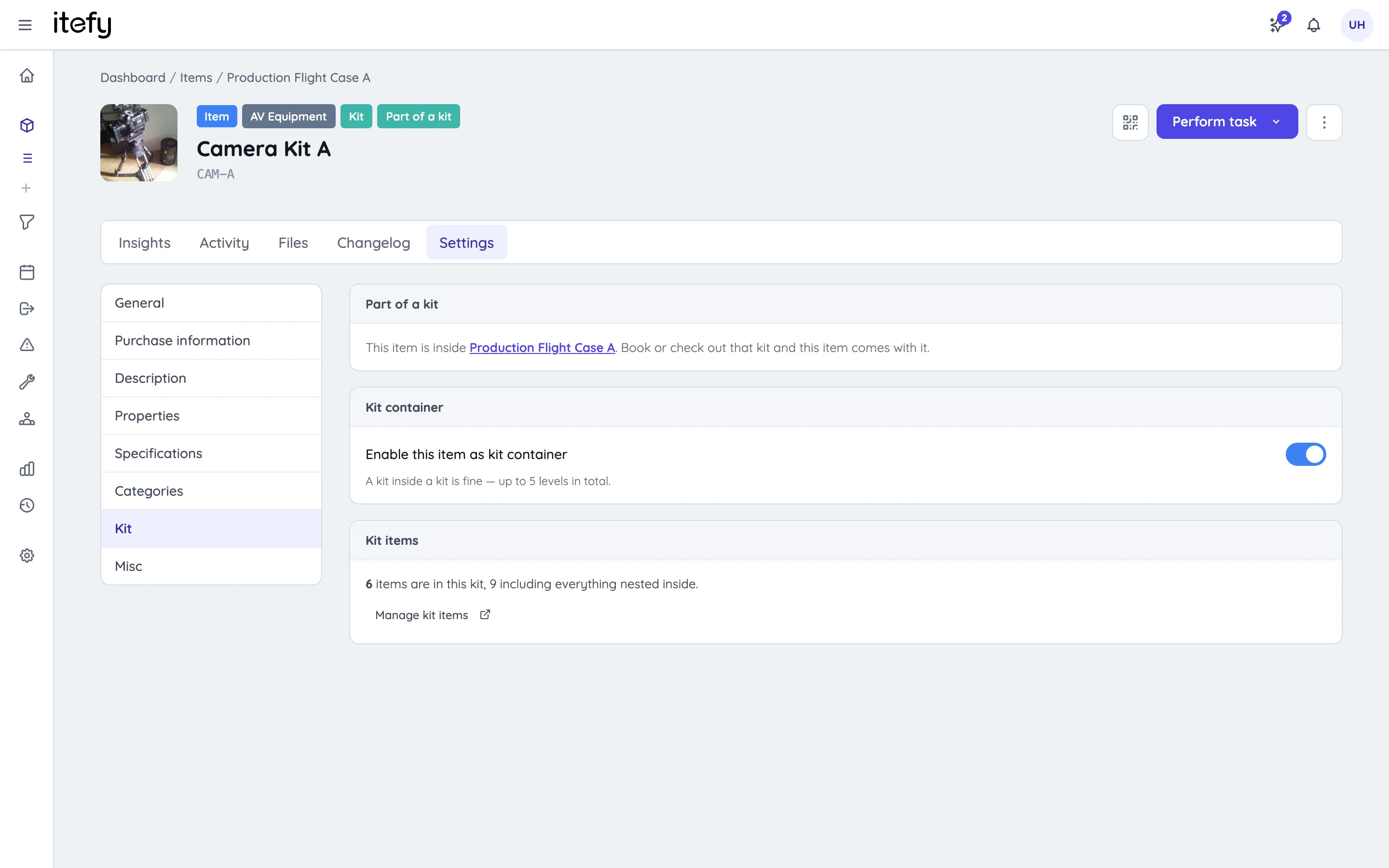Open the warning triangle sidebar icon
The width and height of the screenshot is (1389, 868).
pos(27,345)
